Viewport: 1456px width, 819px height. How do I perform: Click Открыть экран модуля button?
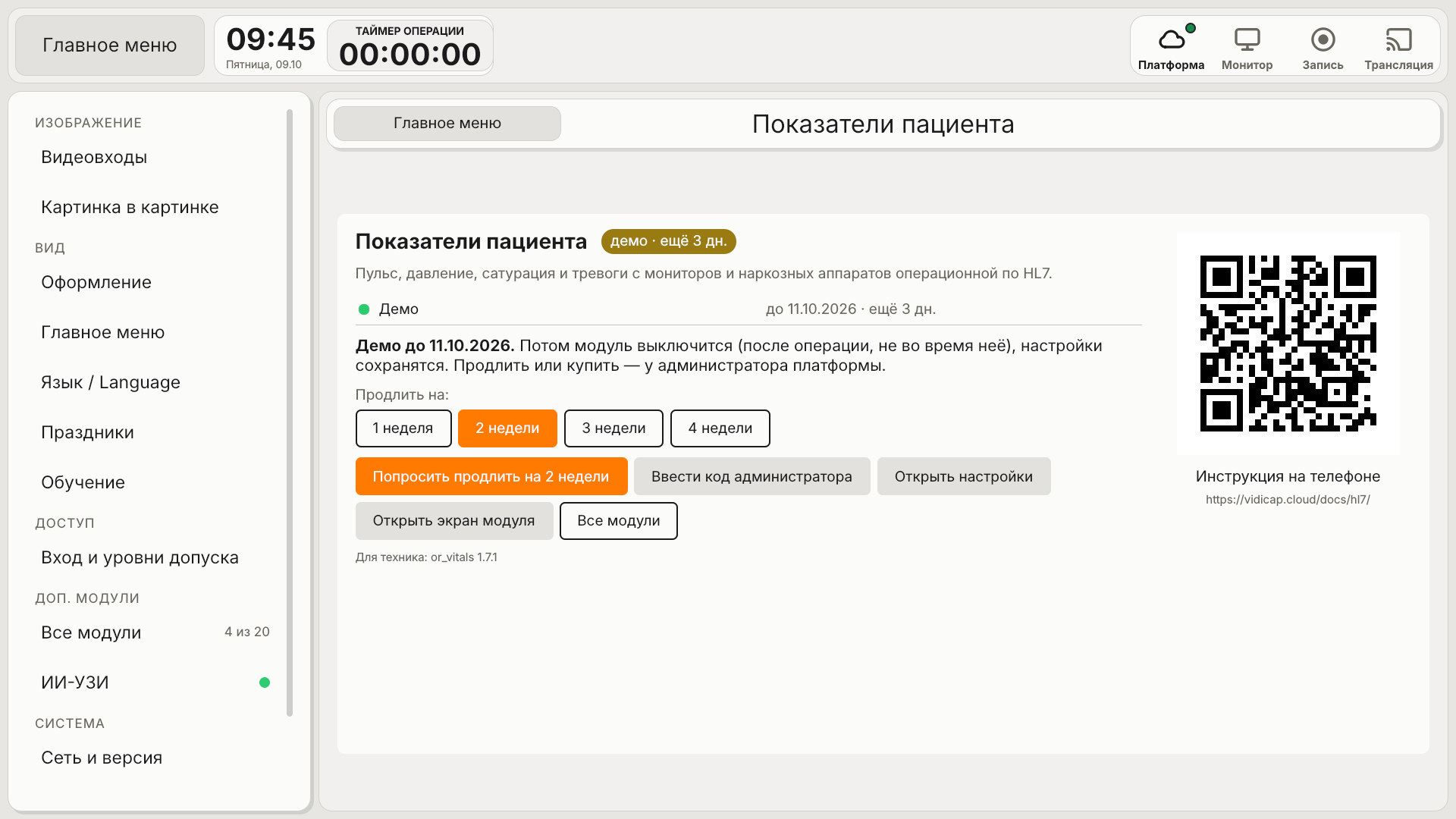click(x=454, y=521)
